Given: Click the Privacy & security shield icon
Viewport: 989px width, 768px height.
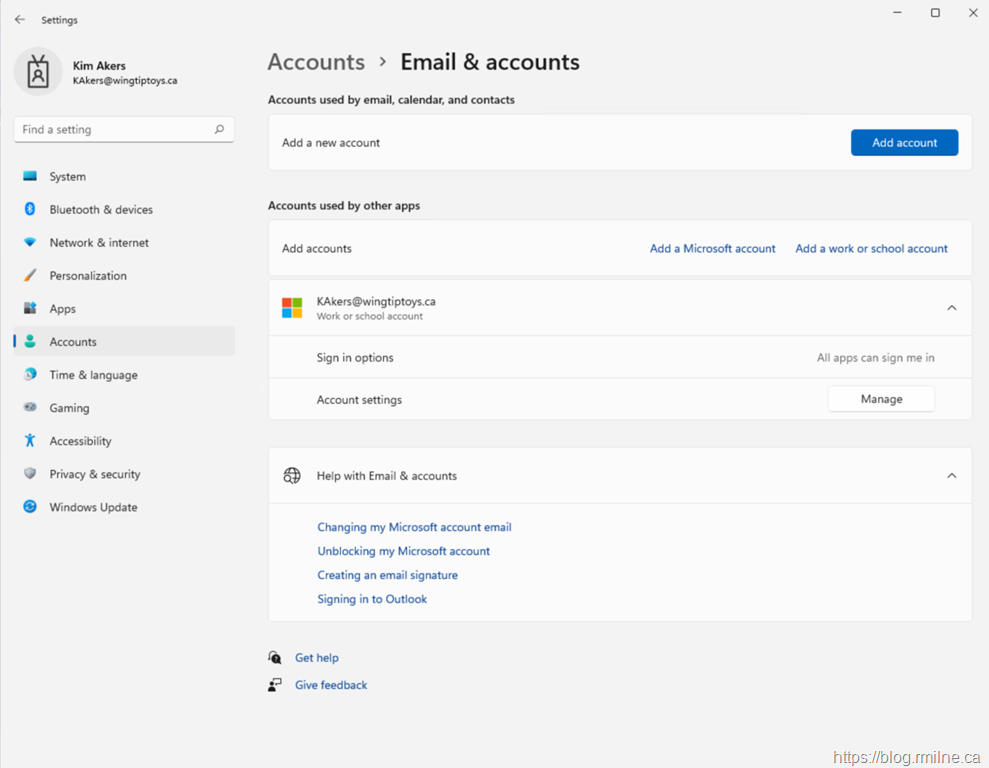Looking at the screenshot, I should coord(30,474).
